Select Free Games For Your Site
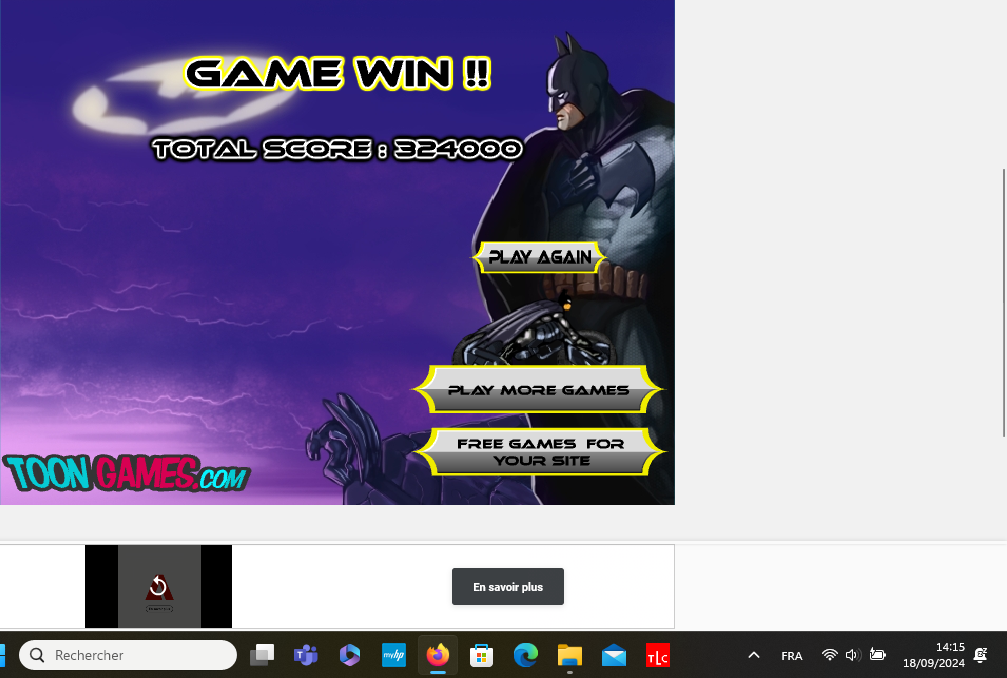Image resolution: width=1007 pixels, height=678 pixels. click(541, 452)
